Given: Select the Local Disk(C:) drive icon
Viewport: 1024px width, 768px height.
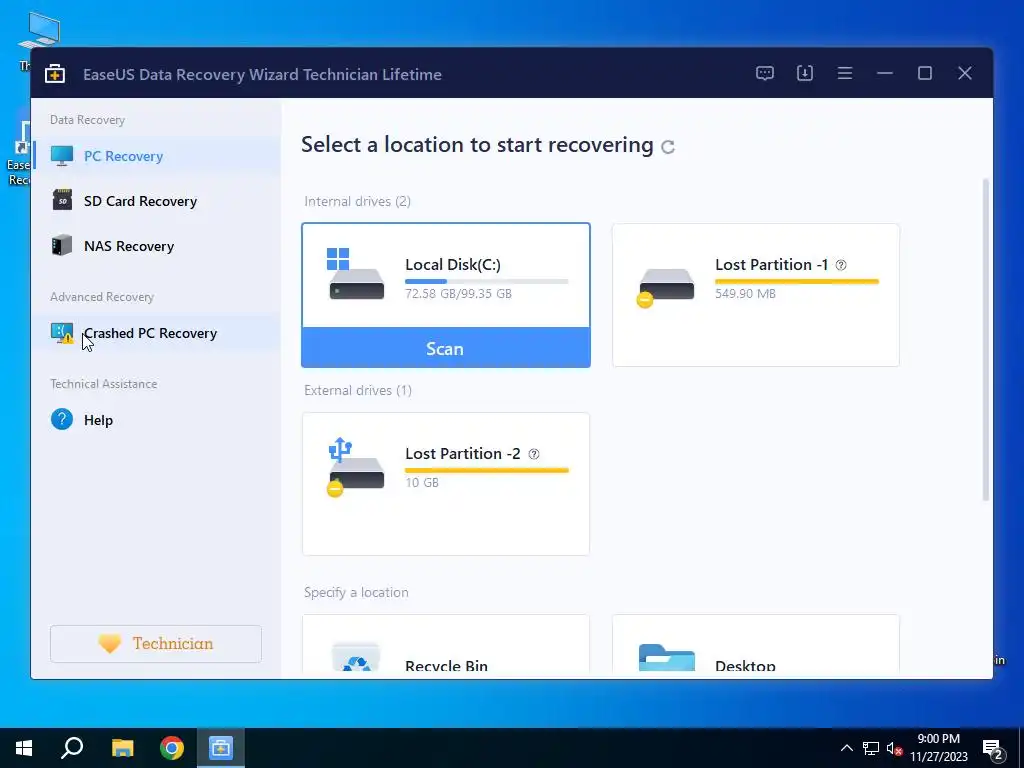Looking at the screenshot, I should point(355,274).
